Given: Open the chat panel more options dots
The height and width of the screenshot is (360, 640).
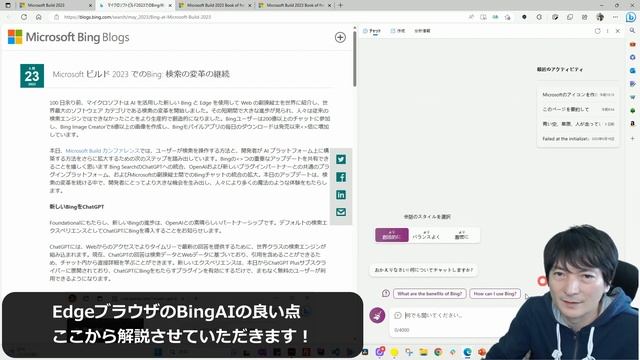Looking at the screenshot, I should 607,31.
